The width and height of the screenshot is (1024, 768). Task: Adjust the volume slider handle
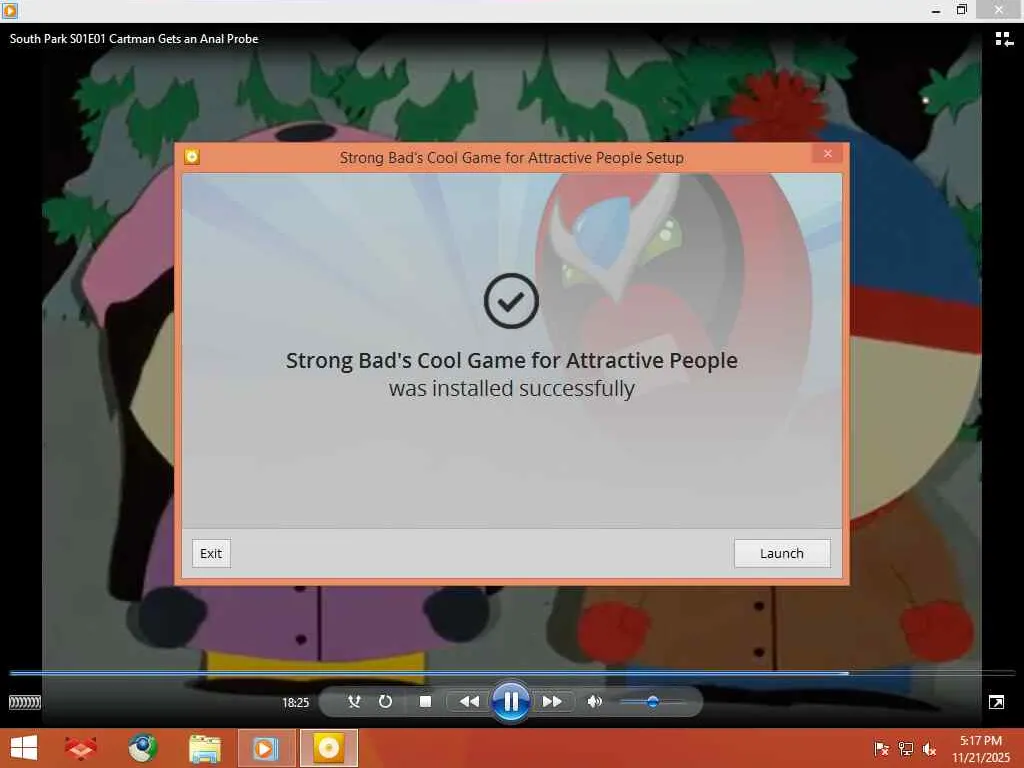pos(652,701)
